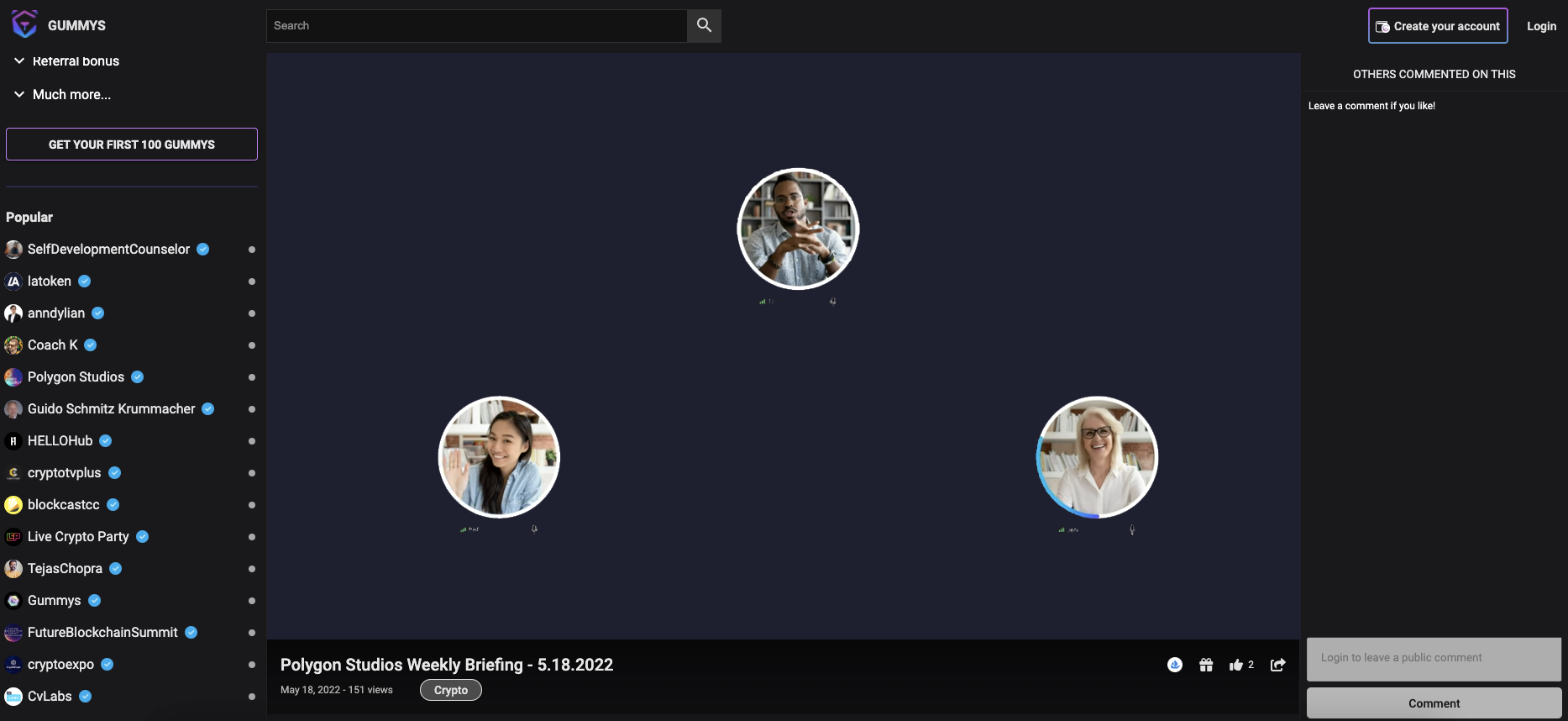Screen dimensions: 1568x721
Task: Click Polygon Studios avatar icon
Action: click(13, 376)
